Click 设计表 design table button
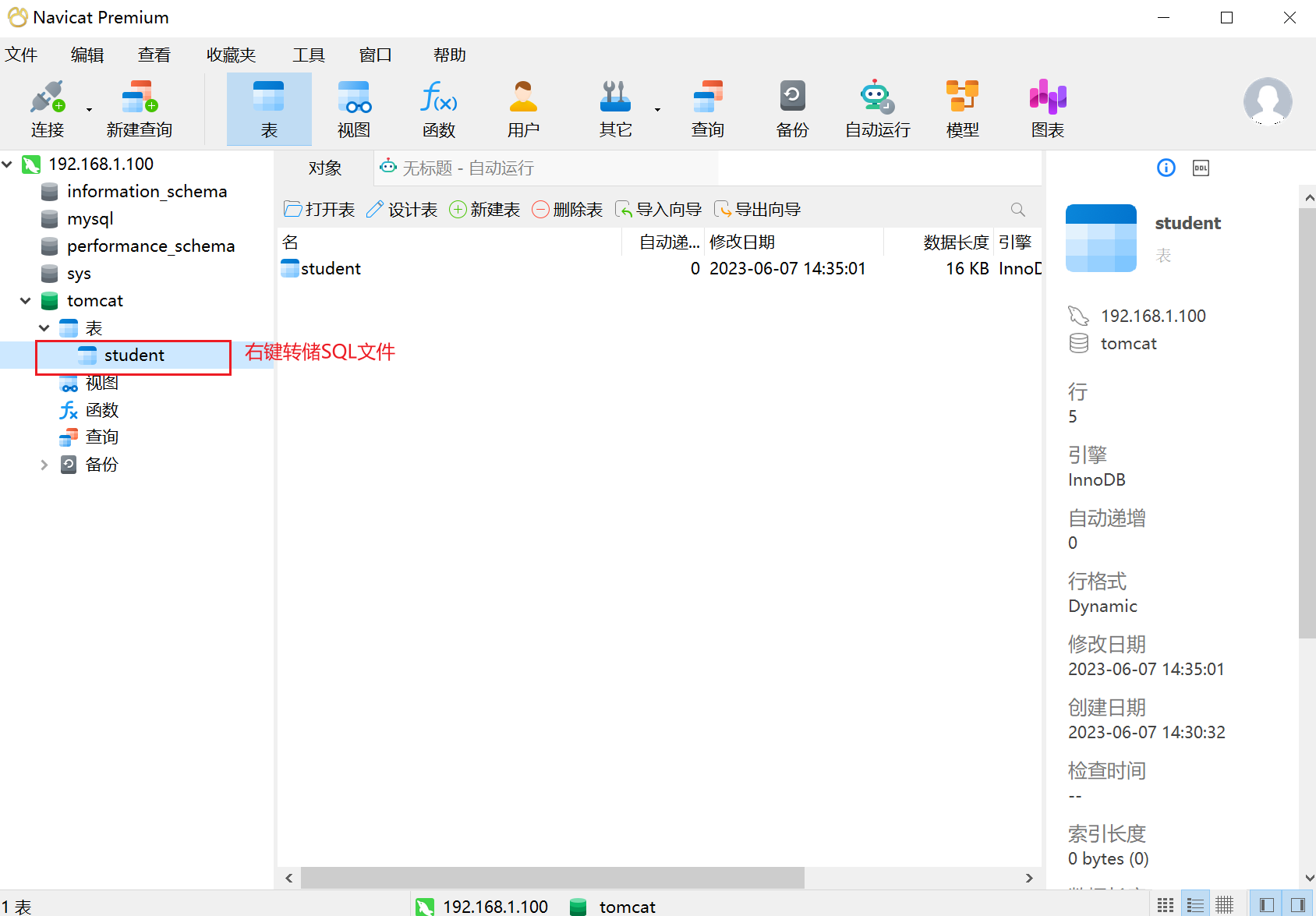Screen dimensions: 1316x916 tap(402, 210)
